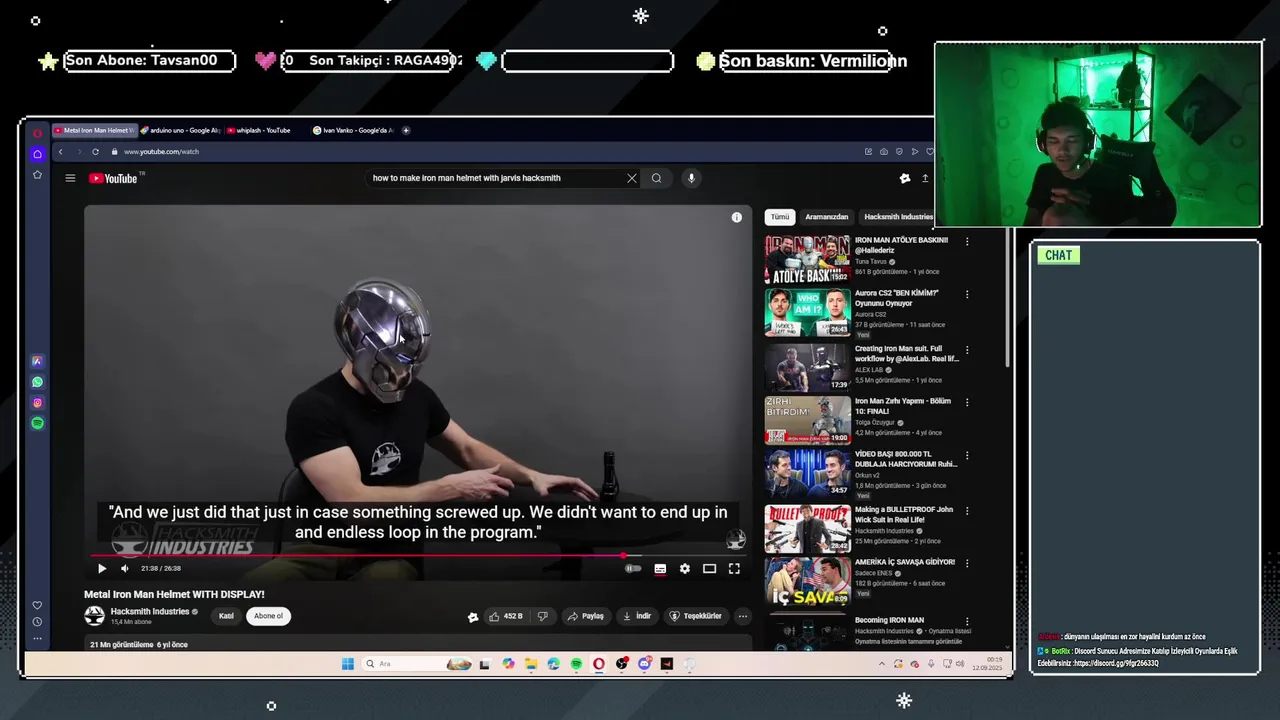
Task: Open Opera sidebar heart favorites icon
Action: [x=37, y=605]
